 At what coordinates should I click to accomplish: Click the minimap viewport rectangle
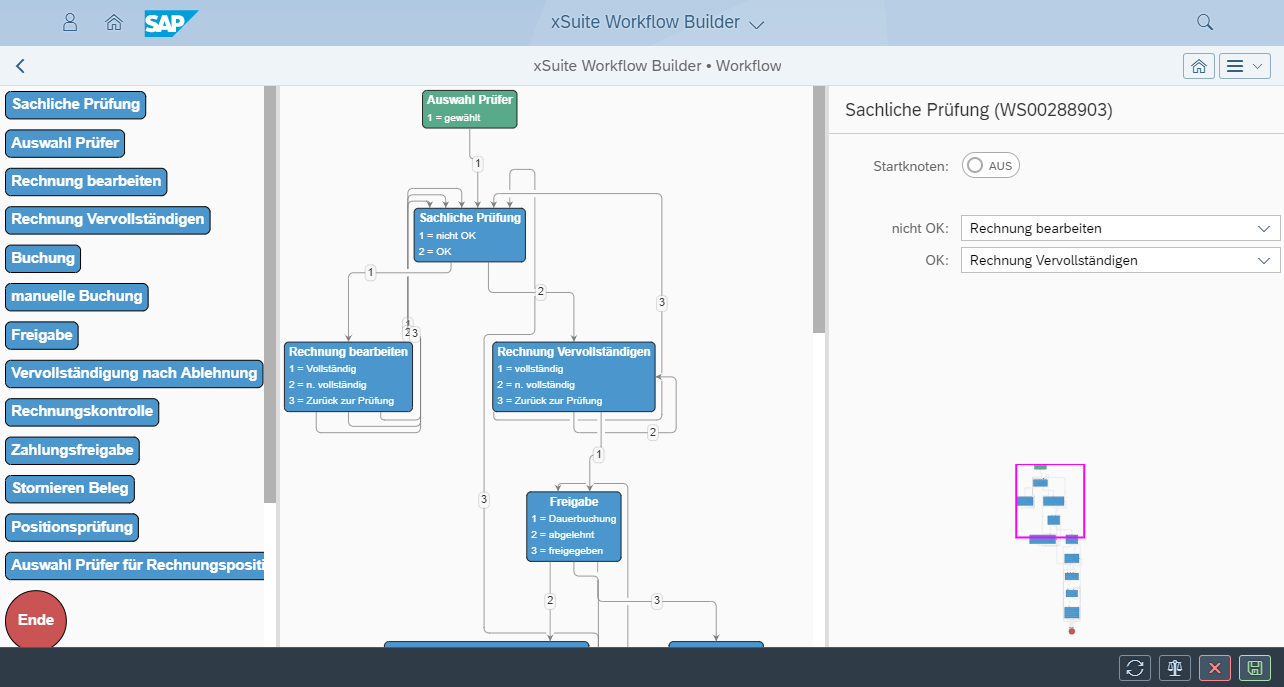[x=1049, y=500]
